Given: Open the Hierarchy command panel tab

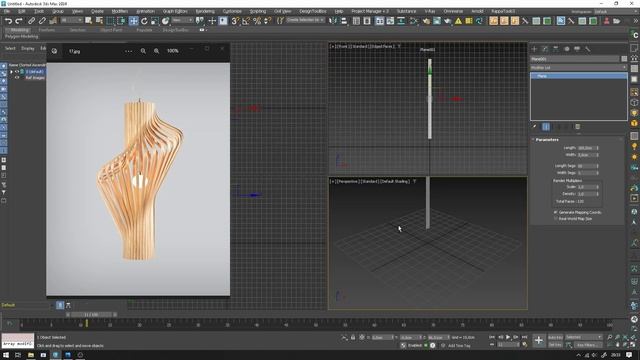Looking at the screenshot, I should (x=556, y=49).
